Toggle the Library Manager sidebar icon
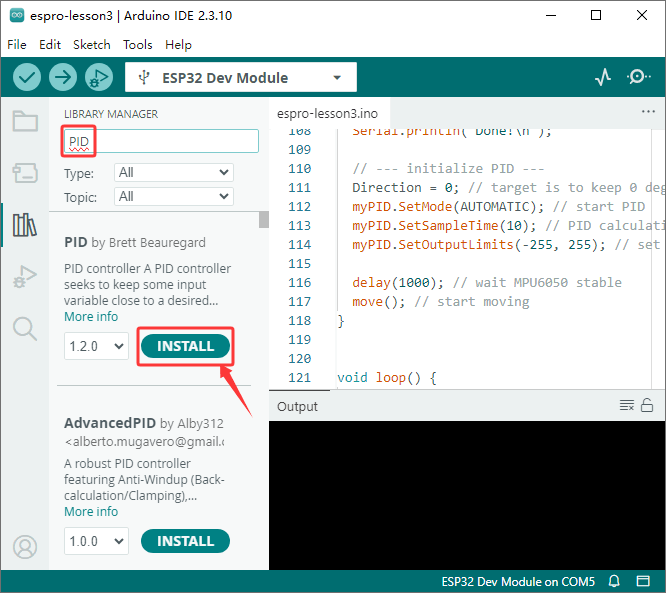This screenshot has height=593, width=666. pos(25,225)
